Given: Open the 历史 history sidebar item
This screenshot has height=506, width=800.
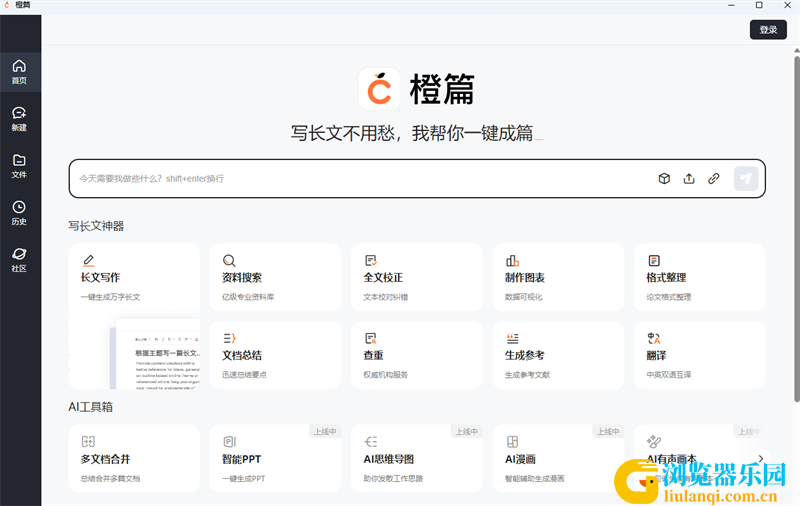Looking at the screenshot, I should point(19,213).
